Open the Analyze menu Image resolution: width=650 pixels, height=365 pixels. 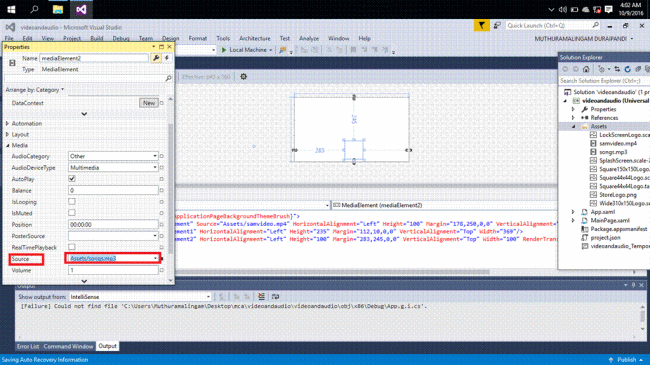(x=309, y=38)
